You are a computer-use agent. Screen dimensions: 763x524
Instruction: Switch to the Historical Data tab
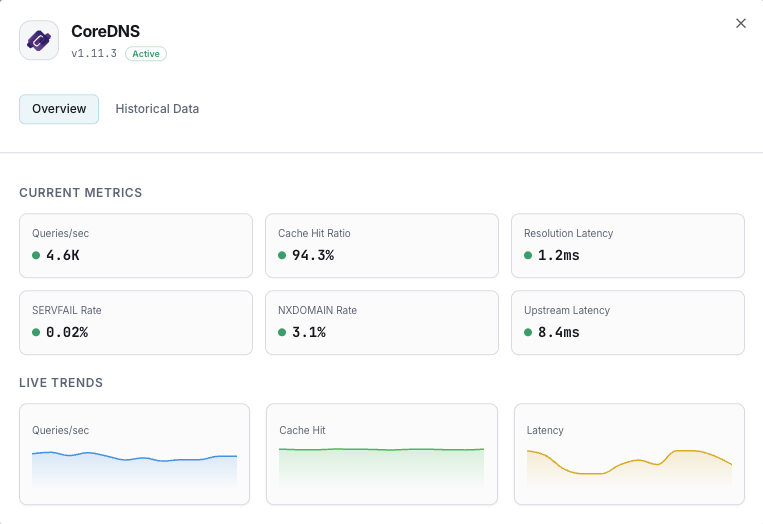[157, 109]
